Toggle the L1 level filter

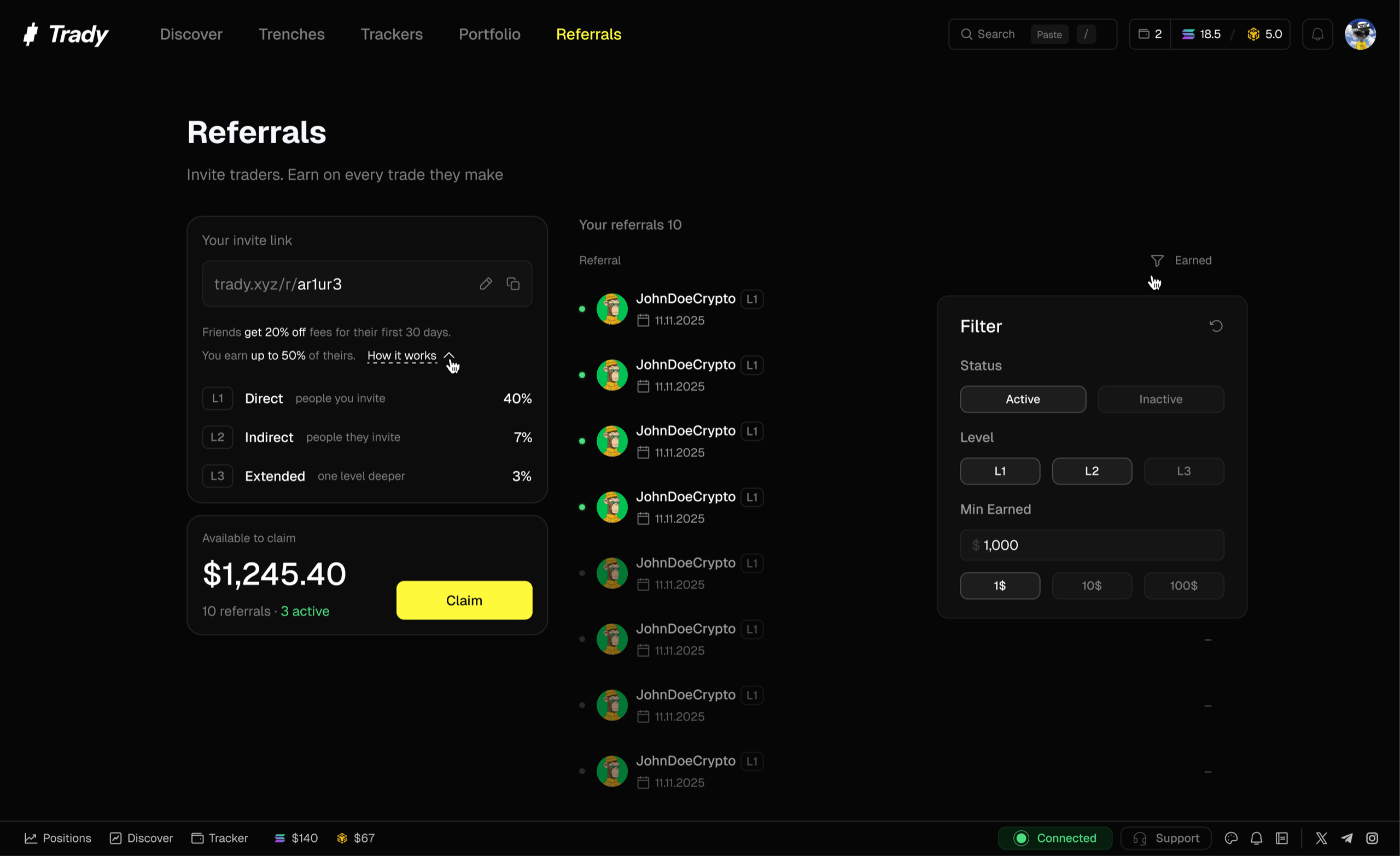tap(1000, 471)
